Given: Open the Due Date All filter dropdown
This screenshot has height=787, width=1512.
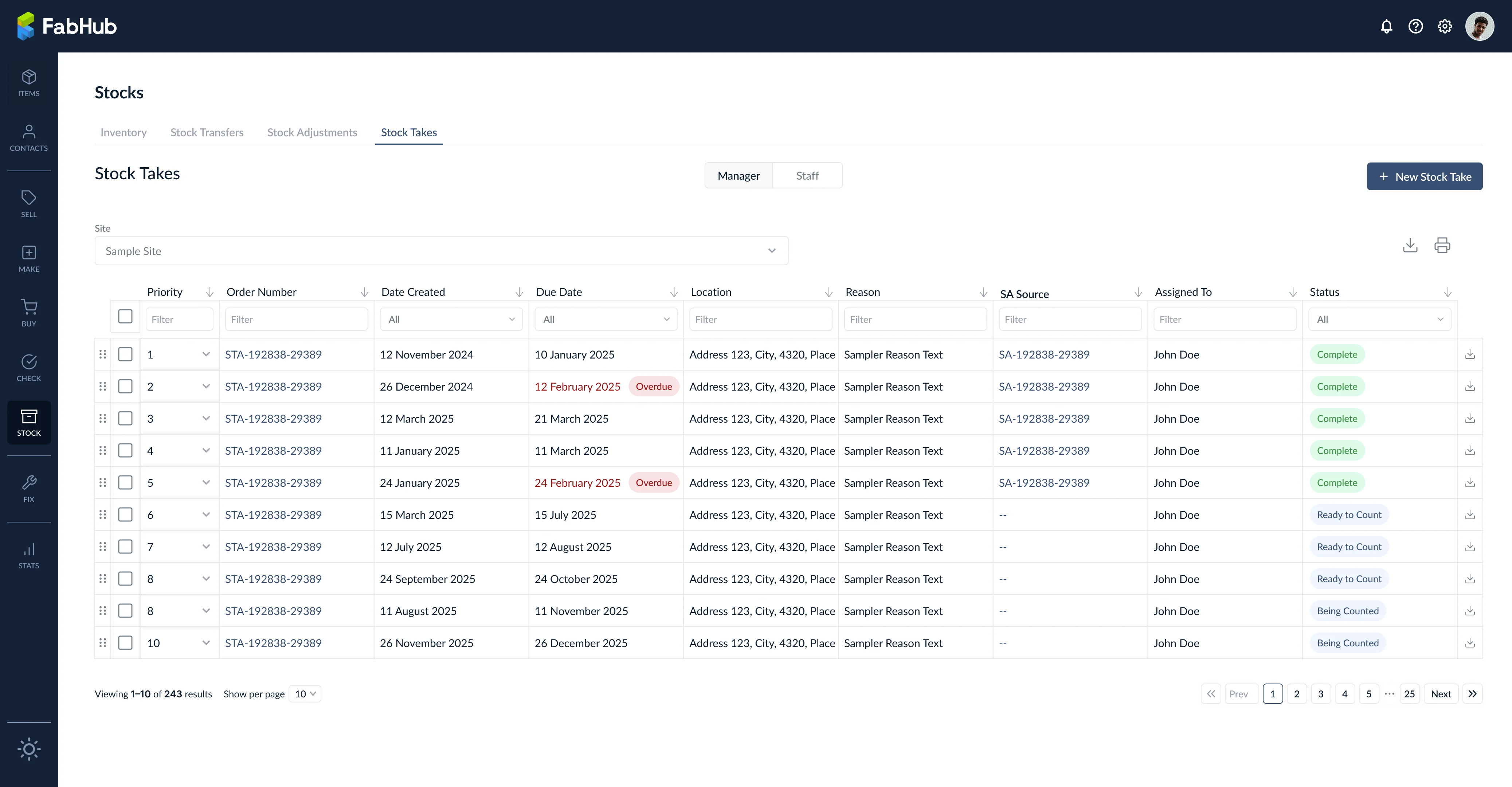Looking at the screenshot, I should (606, 319).
